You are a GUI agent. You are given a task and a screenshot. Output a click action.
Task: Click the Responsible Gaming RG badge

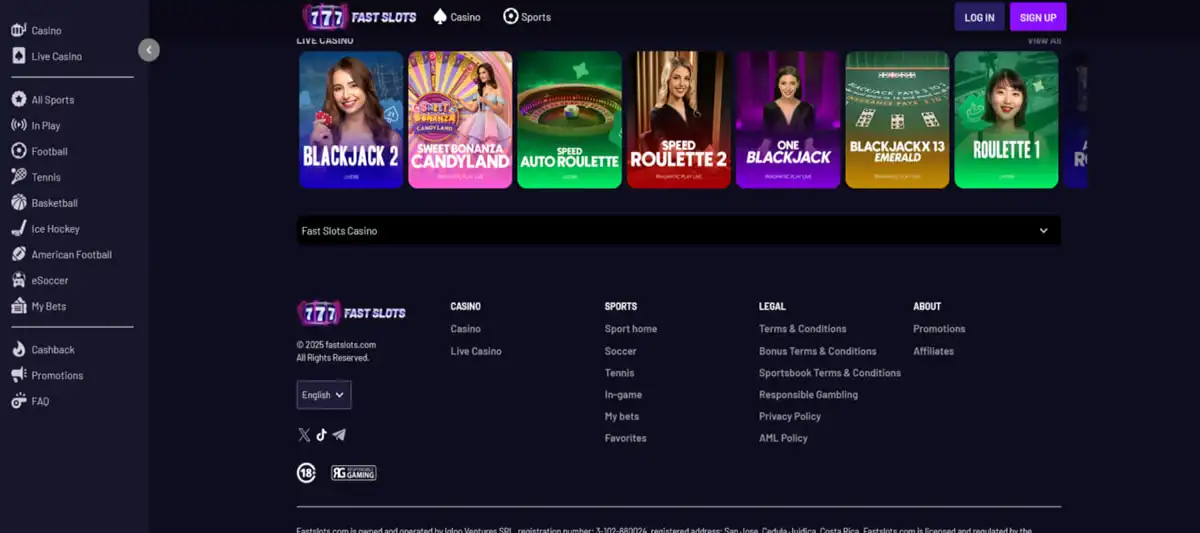[354, 473]
